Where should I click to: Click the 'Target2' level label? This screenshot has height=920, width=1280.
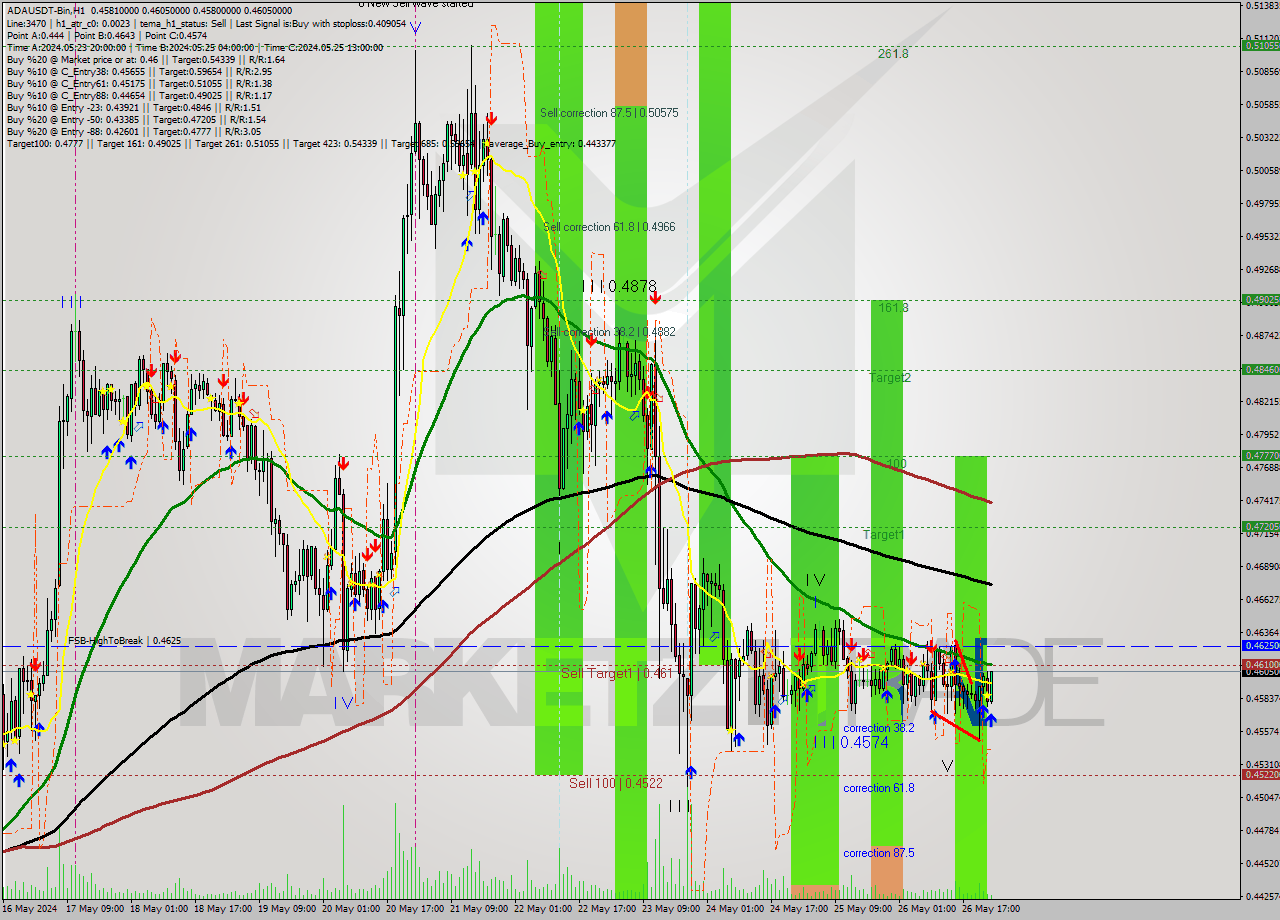(890, 378)
